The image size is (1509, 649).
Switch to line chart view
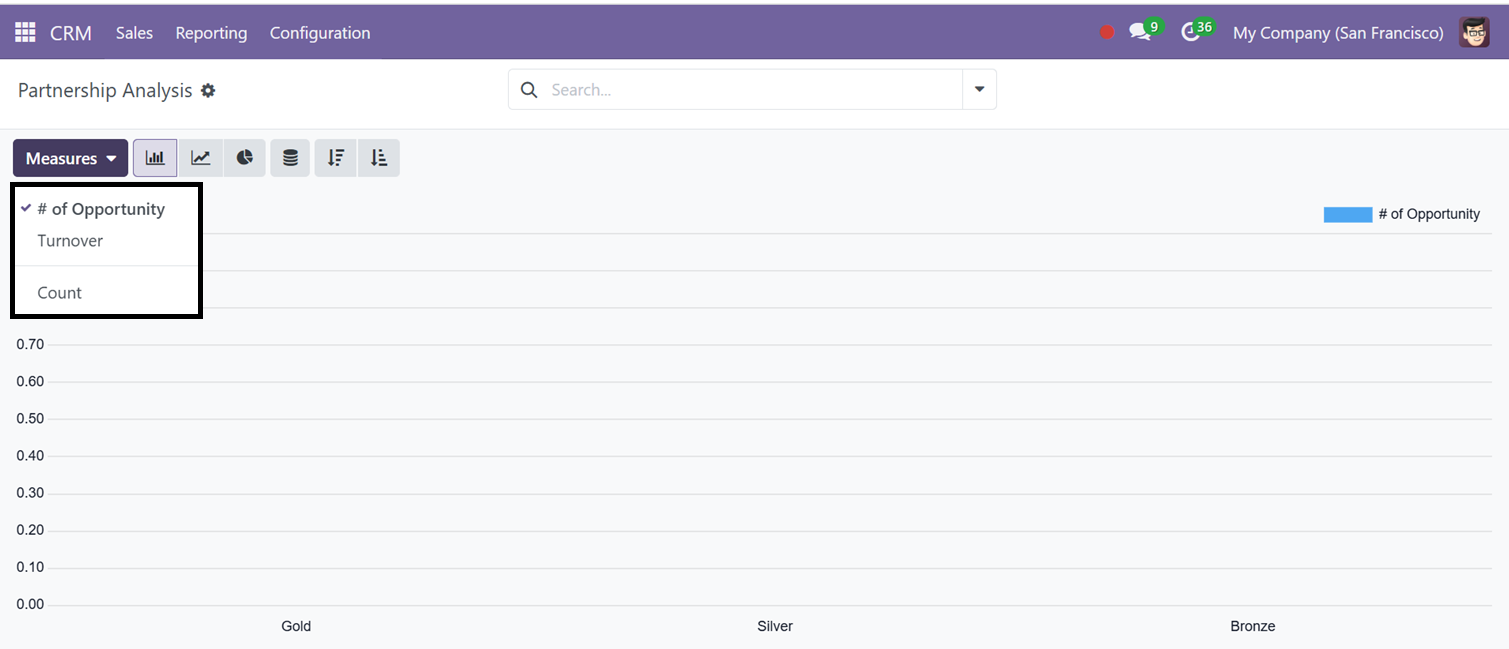(201, 158)
